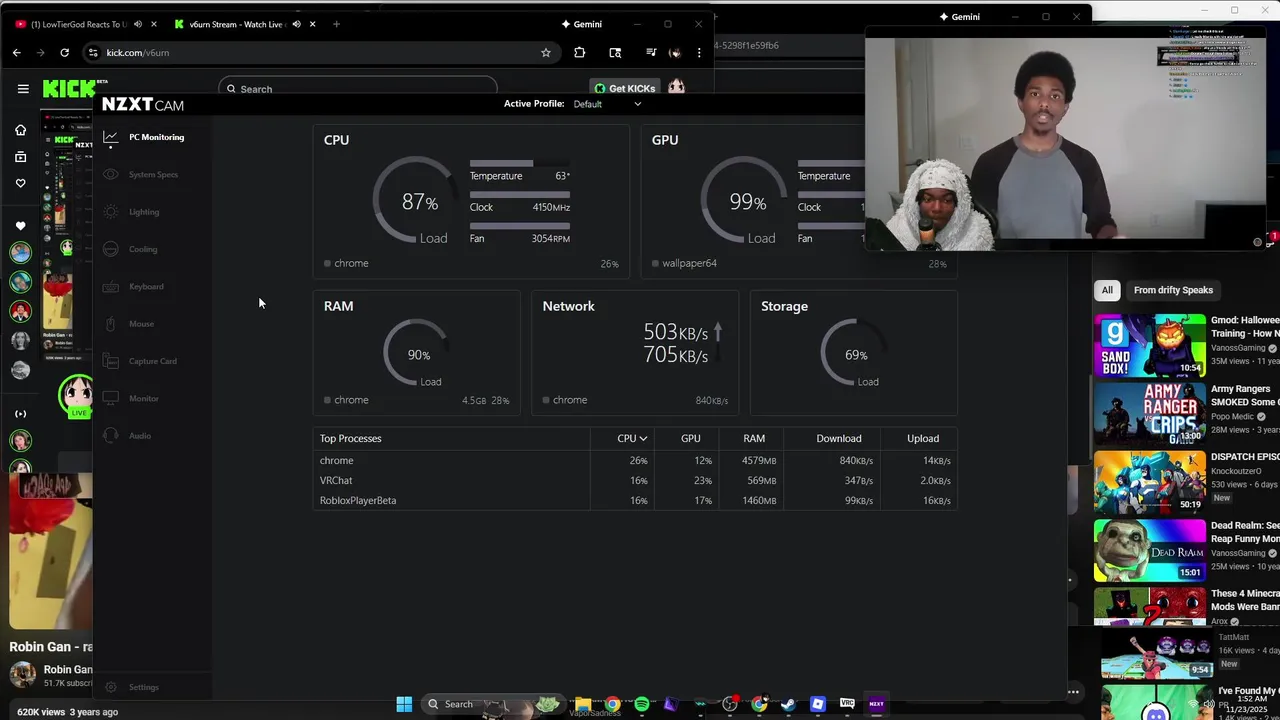Click the Kick home icon in sidebar

pyautogui.click(x=20, y=130)
